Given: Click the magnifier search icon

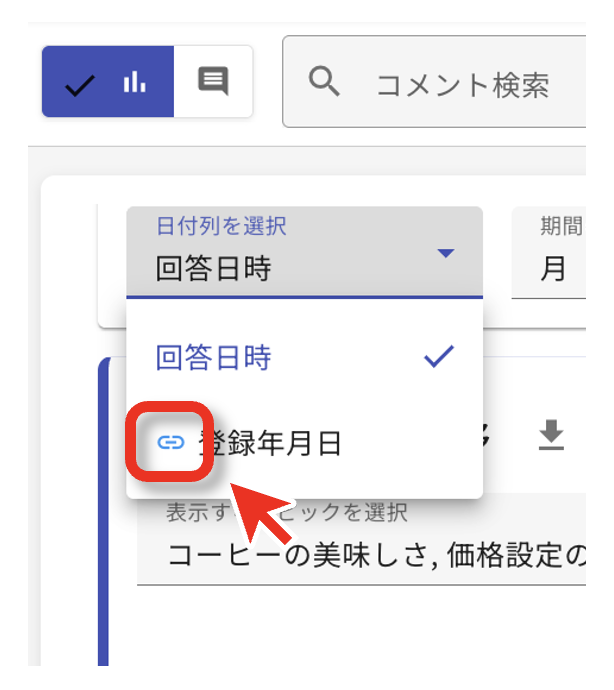Looking at the screenshot, I should point(324,81).
